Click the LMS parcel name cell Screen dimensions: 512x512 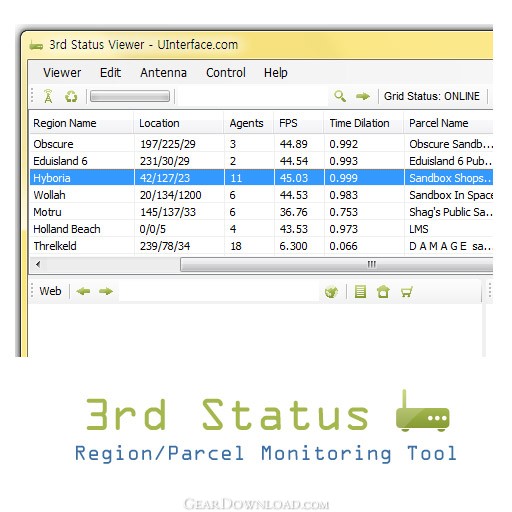click(x=419, y=229)
